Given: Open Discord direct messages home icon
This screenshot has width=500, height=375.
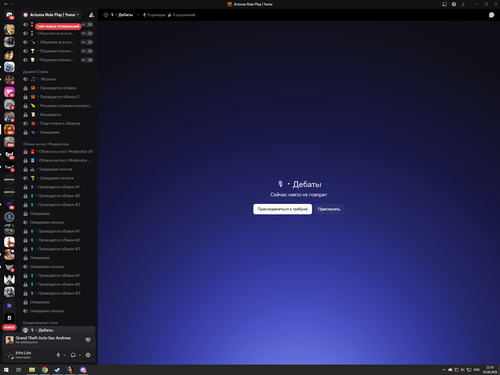Looking at the screenshot, I should (9, 15).
